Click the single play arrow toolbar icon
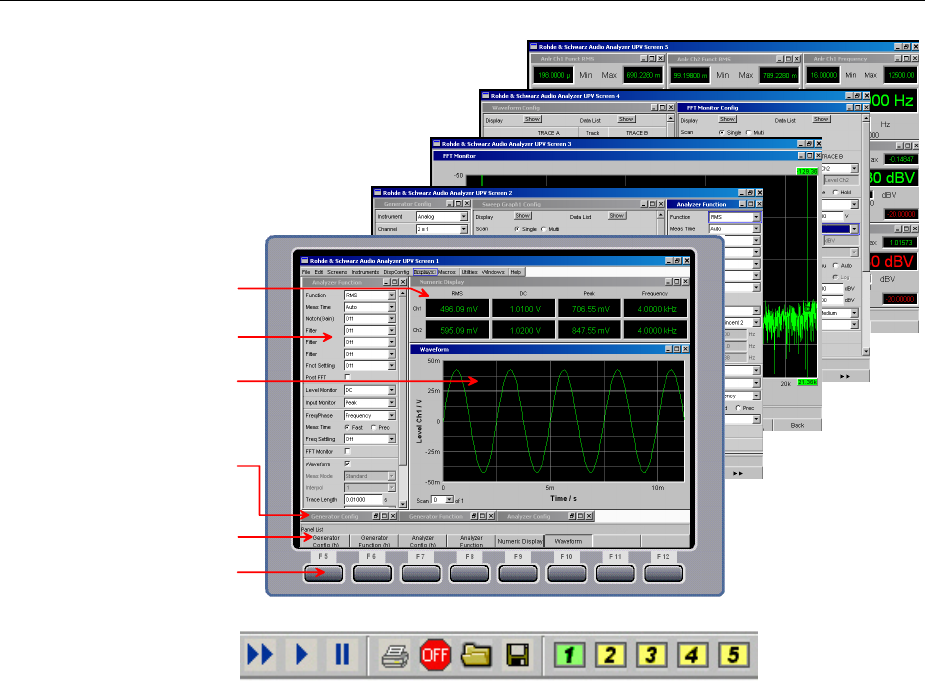Image resolution: width=925 pixels, height=681 pixels. [301, 654]
